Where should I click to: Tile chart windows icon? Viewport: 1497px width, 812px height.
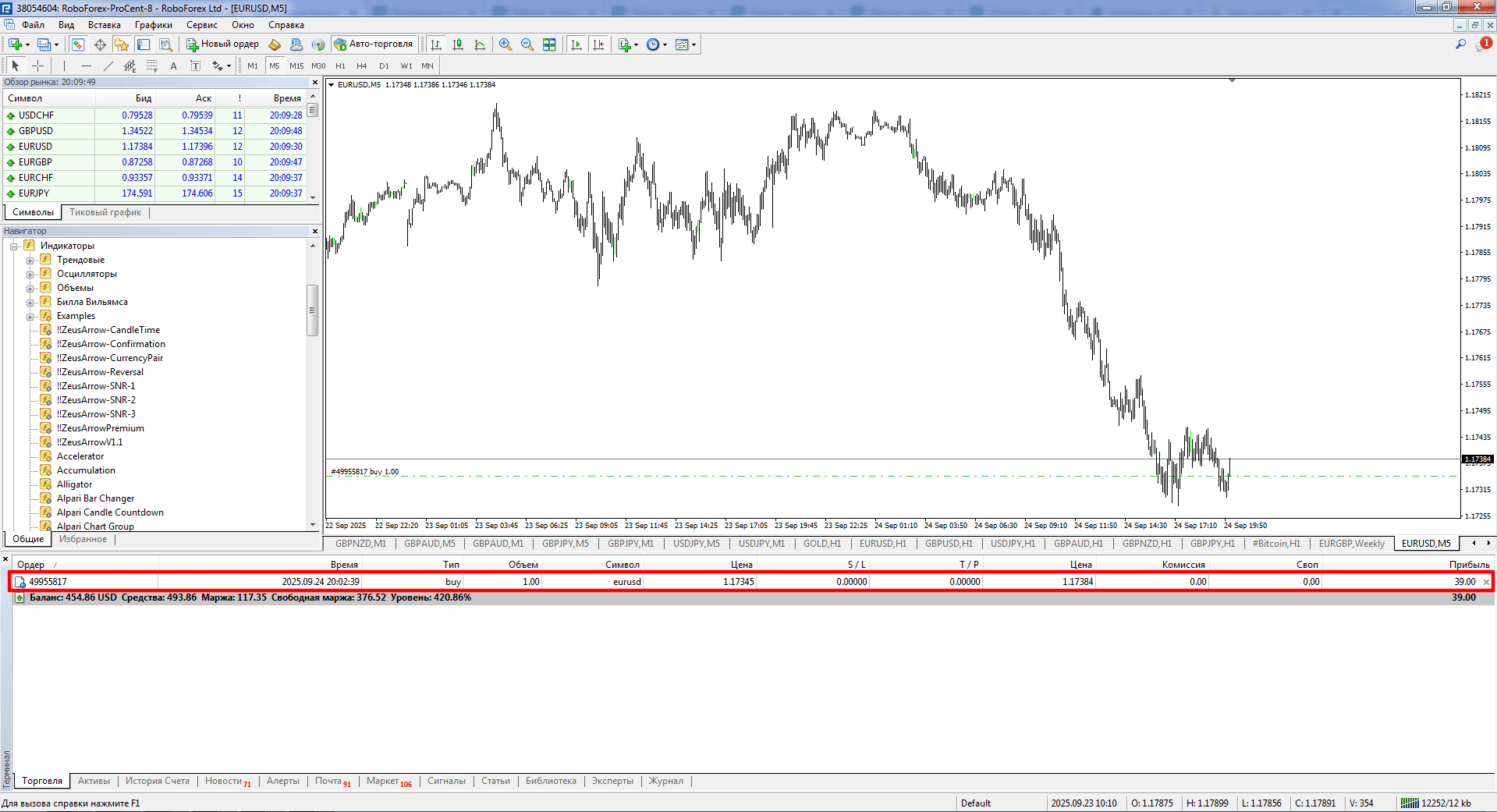pyautogui.click(x=549, y=44)
